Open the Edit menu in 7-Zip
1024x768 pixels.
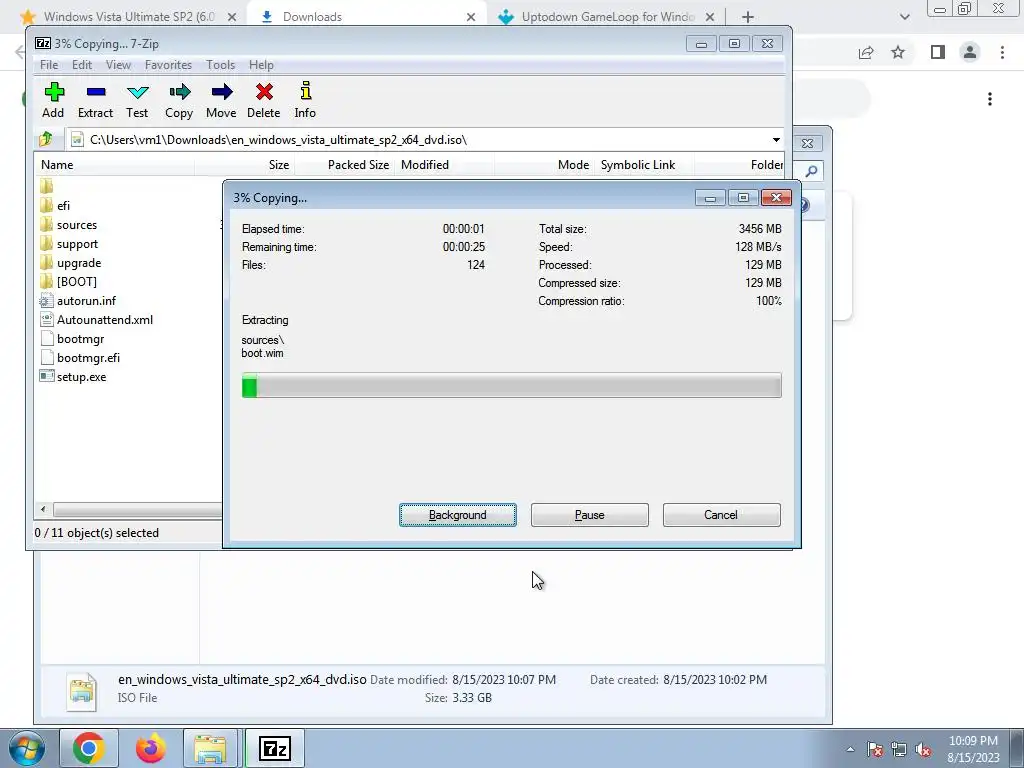coord(82,65)
